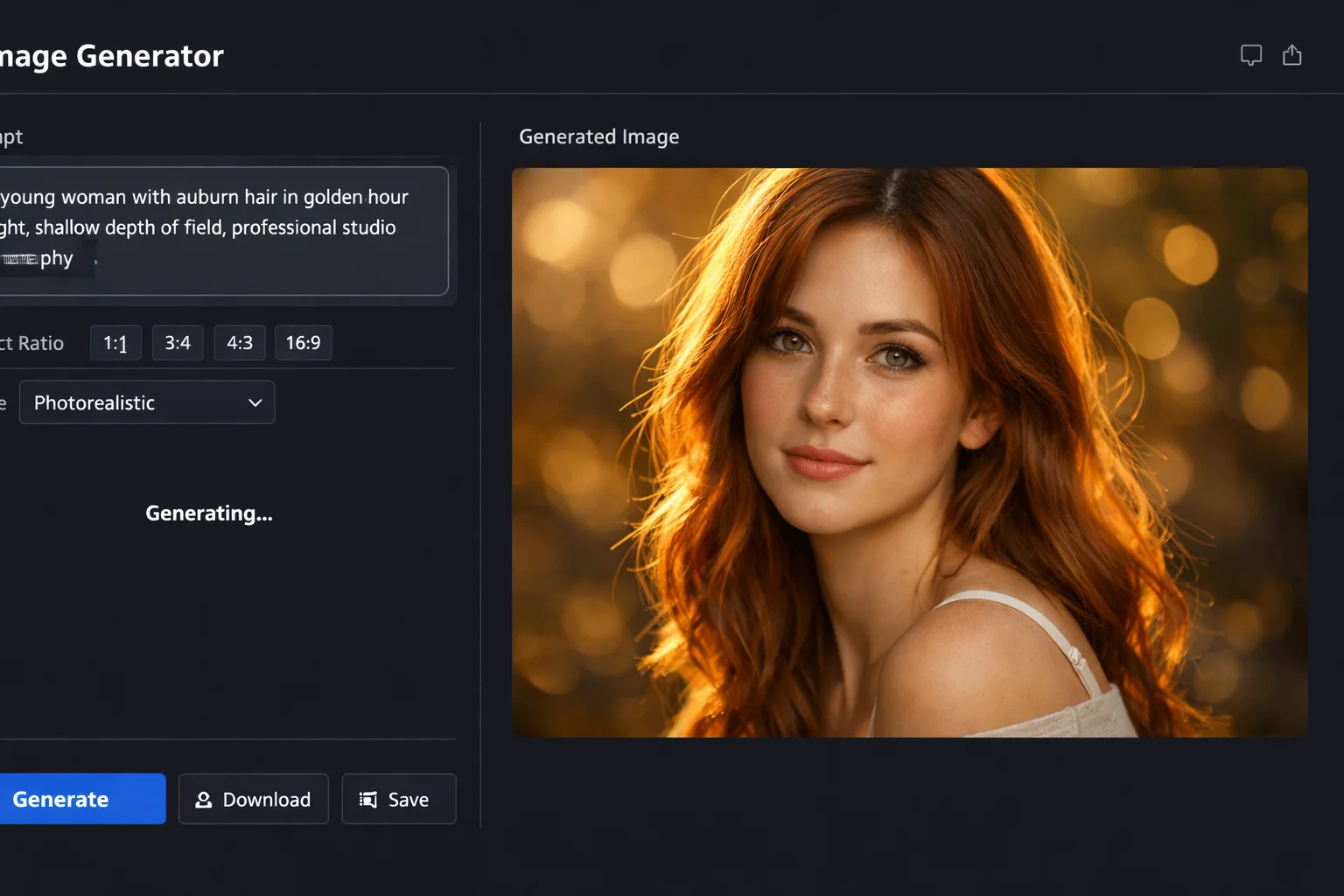
Task: Select the 4:3 aspect ratio option
Action: (240, 342)
